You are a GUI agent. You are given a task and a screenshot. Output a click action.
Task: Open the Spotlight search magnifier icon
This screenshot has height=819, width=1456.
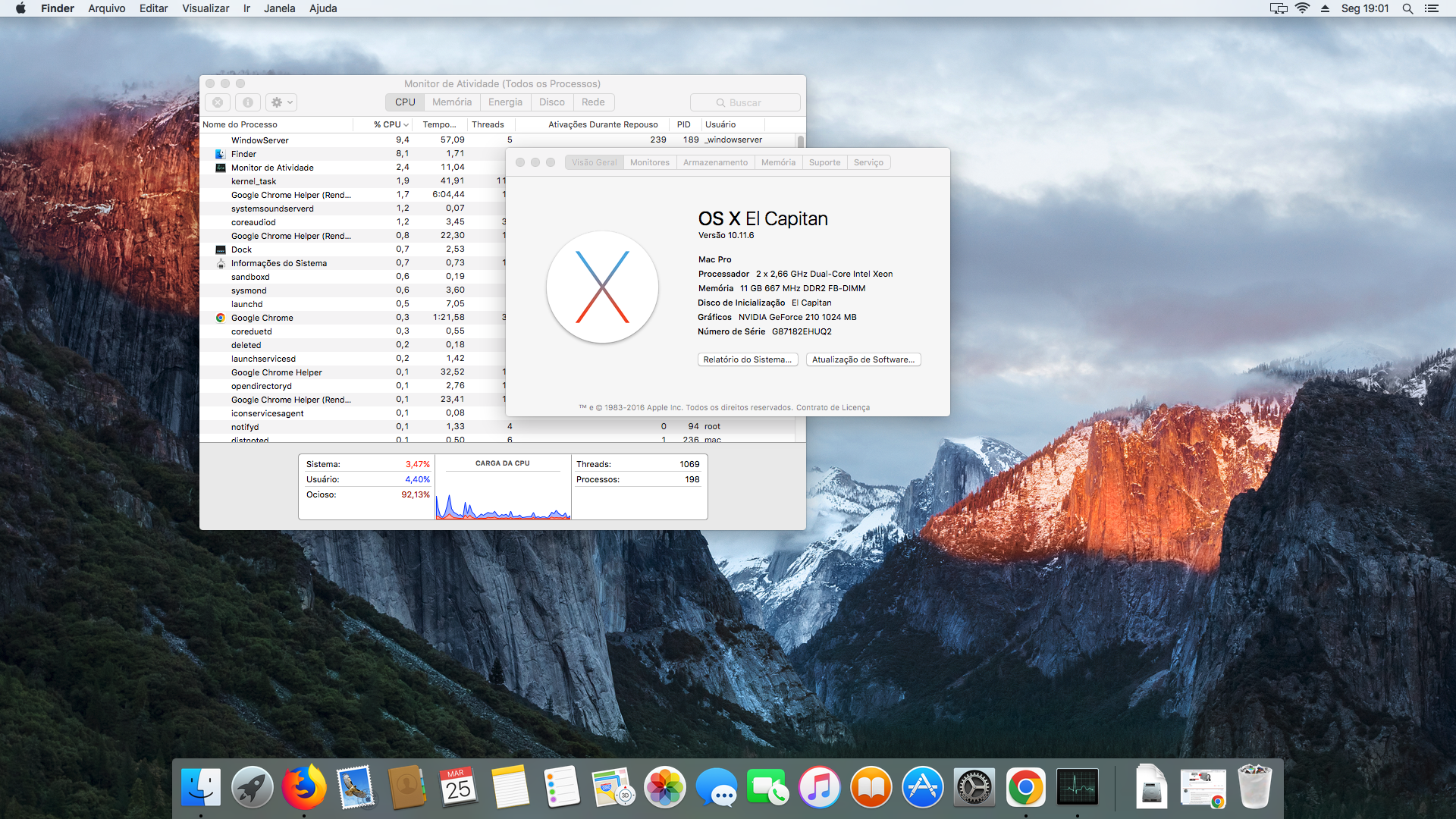pyautogui.click(x=1407, y=8)
